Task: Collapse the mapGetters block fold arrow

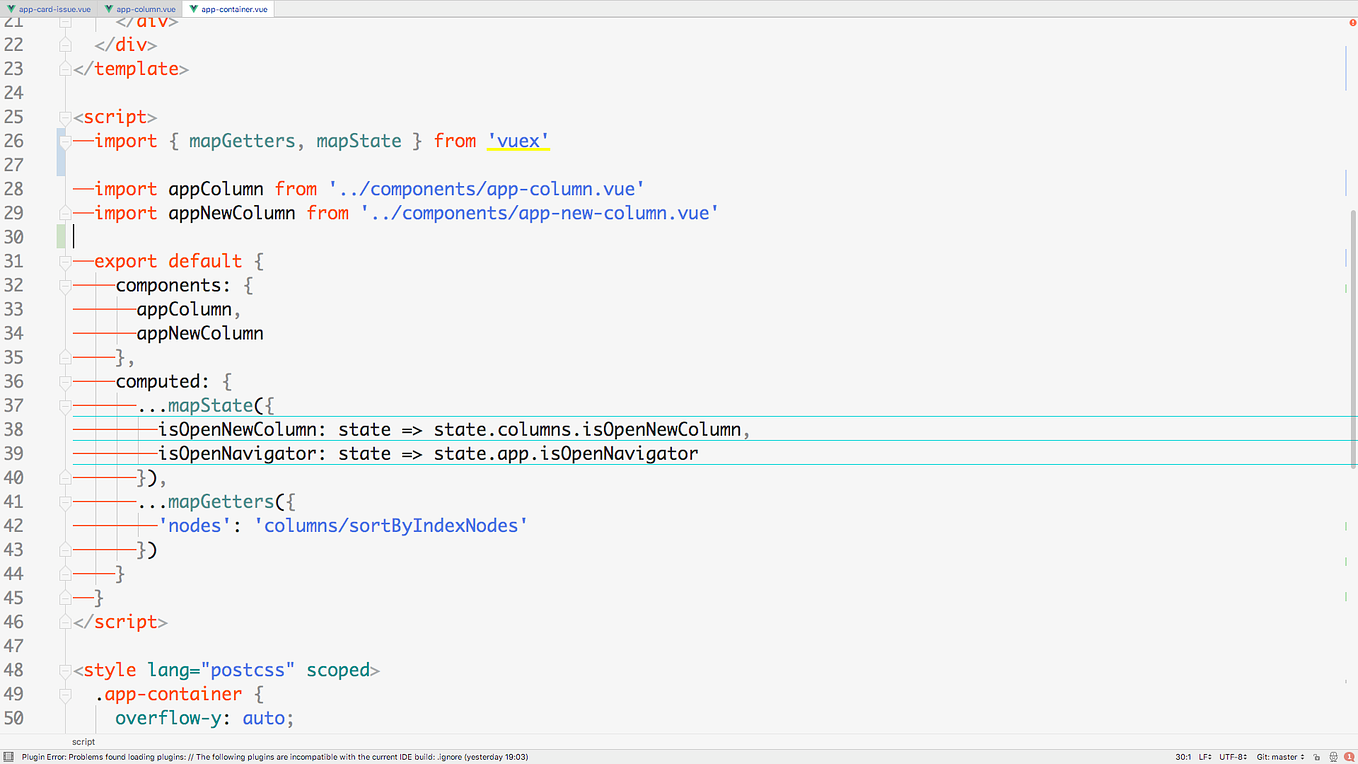Action: coord(65,501)
